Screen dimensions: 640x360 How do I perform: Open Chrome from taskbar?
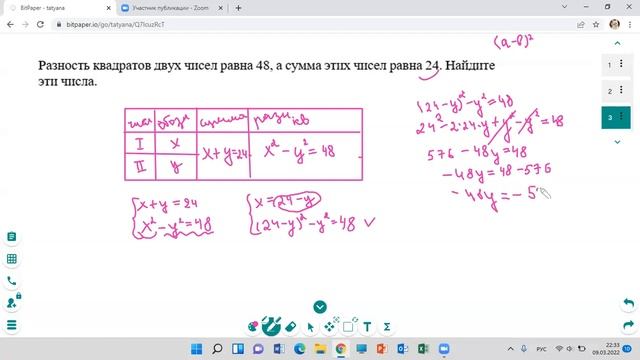pos(341,349)
